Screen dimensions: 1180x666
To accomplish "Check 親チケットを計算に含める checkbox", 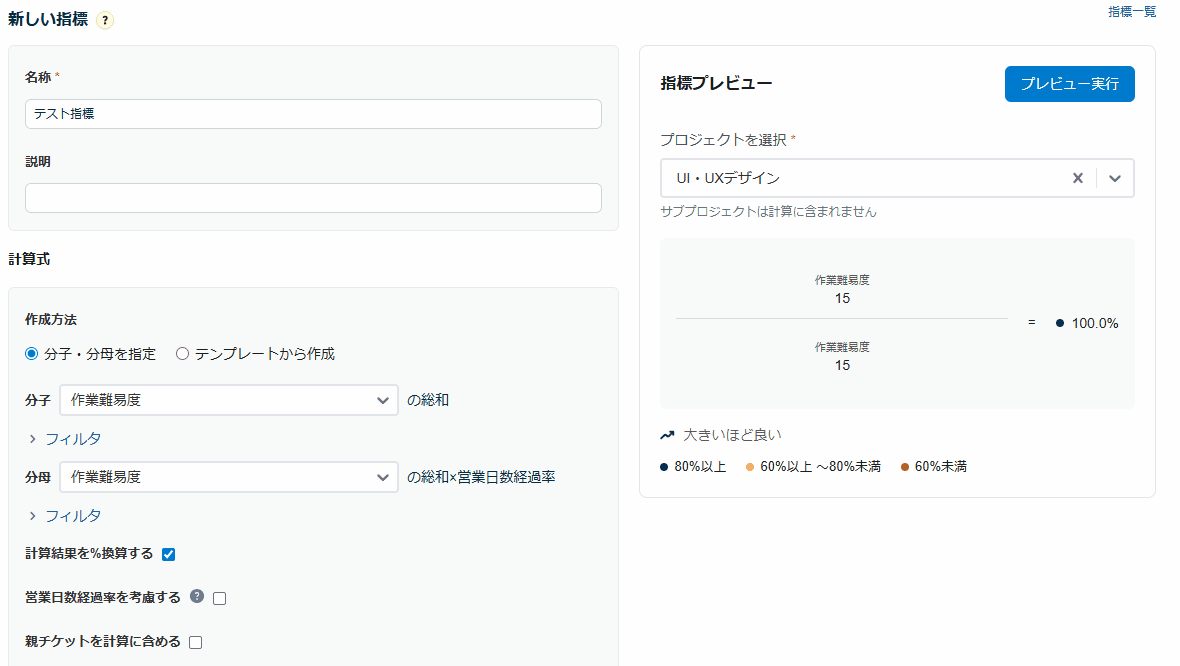I will 196,642.
